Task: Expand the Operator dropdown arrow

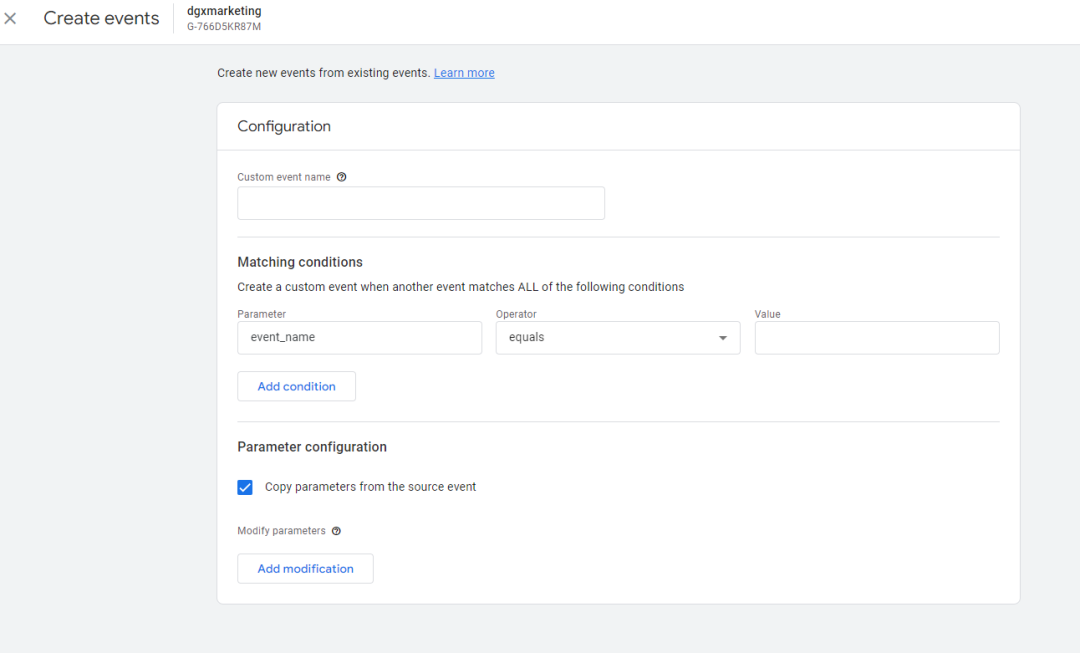Action: pos(723,338)
